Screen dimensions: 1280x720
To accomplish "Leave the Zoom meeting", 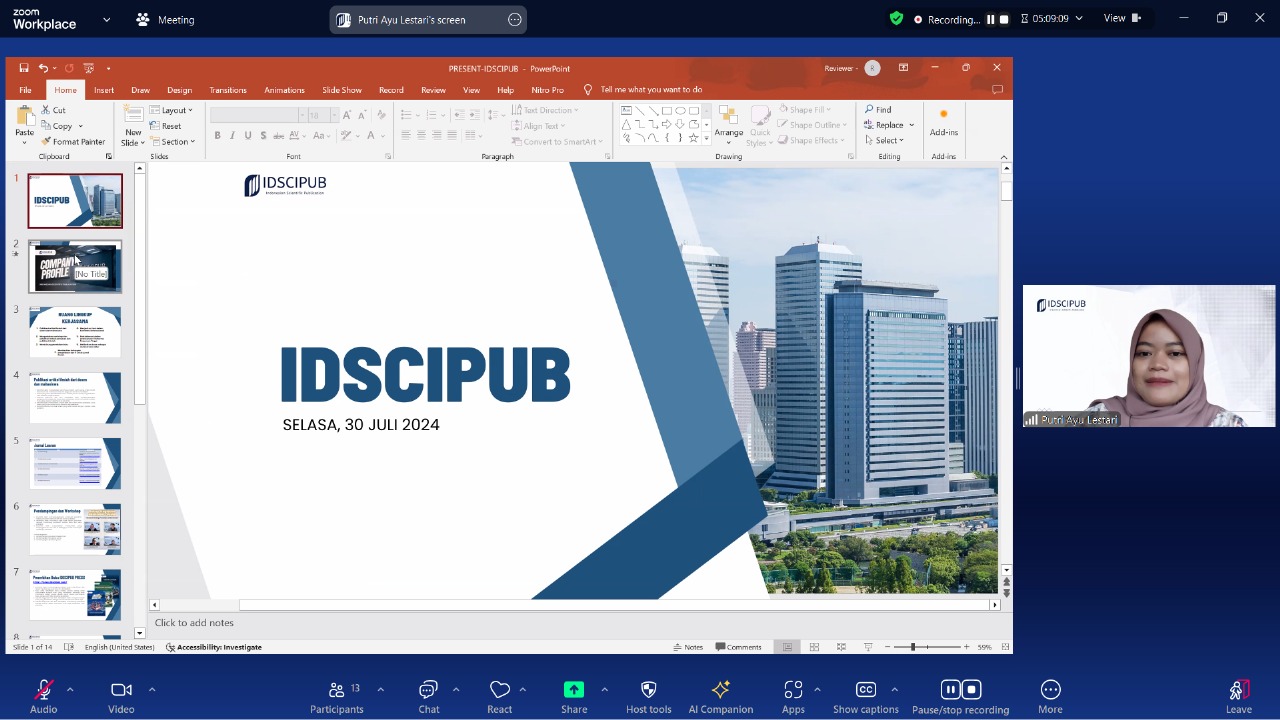I will pyautogui.click(x=1238, y=697).
